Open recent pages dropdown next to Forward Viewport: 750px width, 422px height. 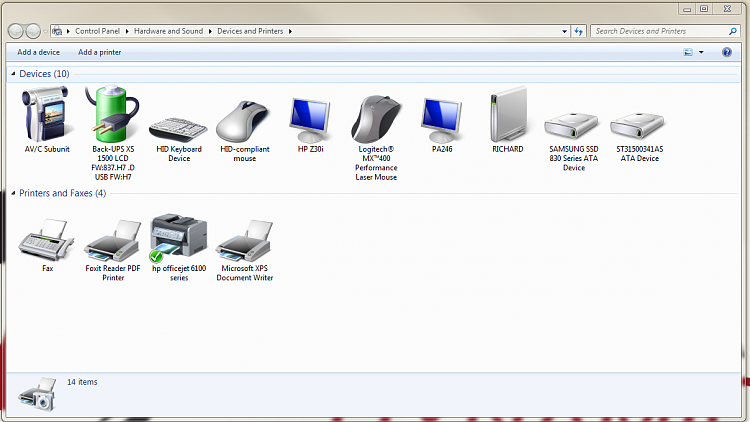tap(45, 32)
